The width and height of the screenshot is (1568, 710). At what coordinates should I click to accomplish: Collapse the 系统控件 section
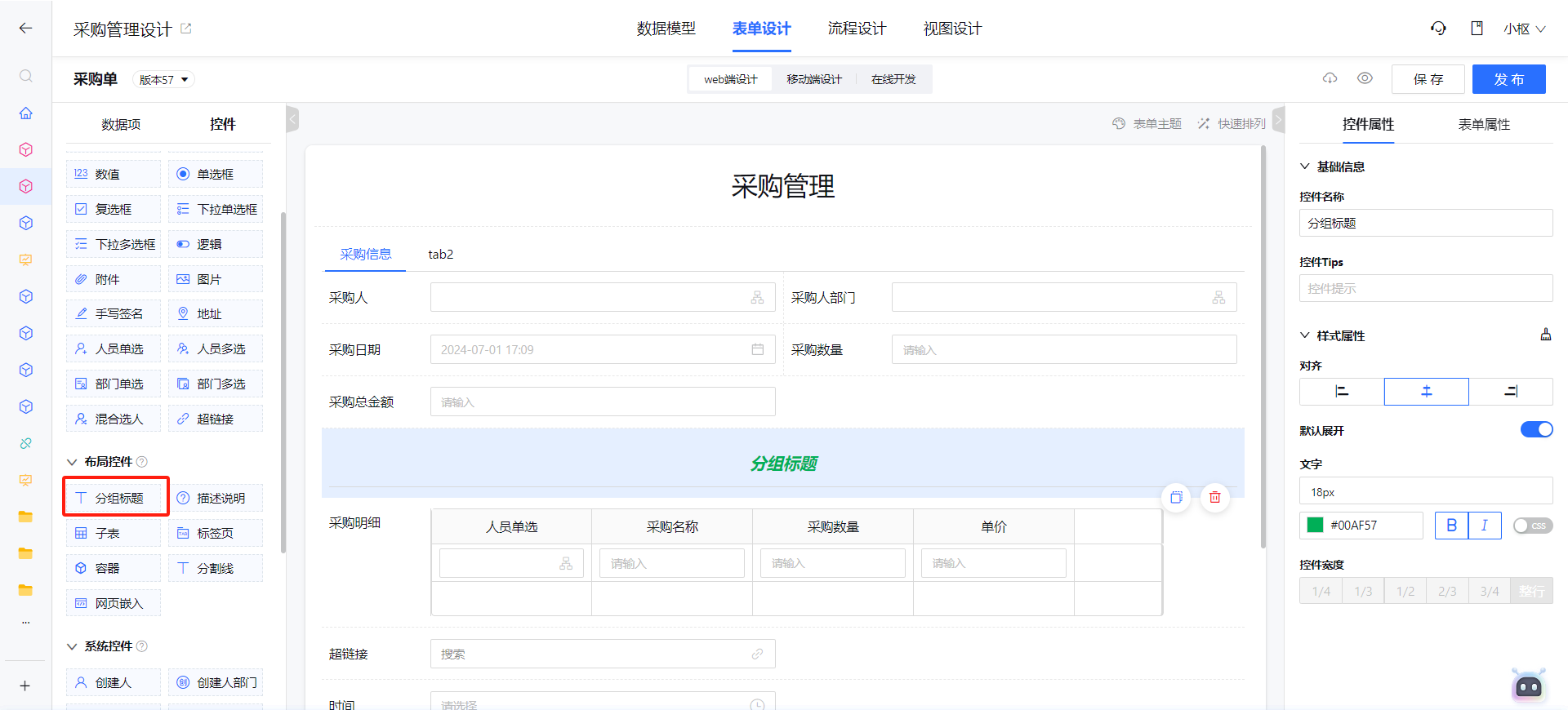click(72, 646)
